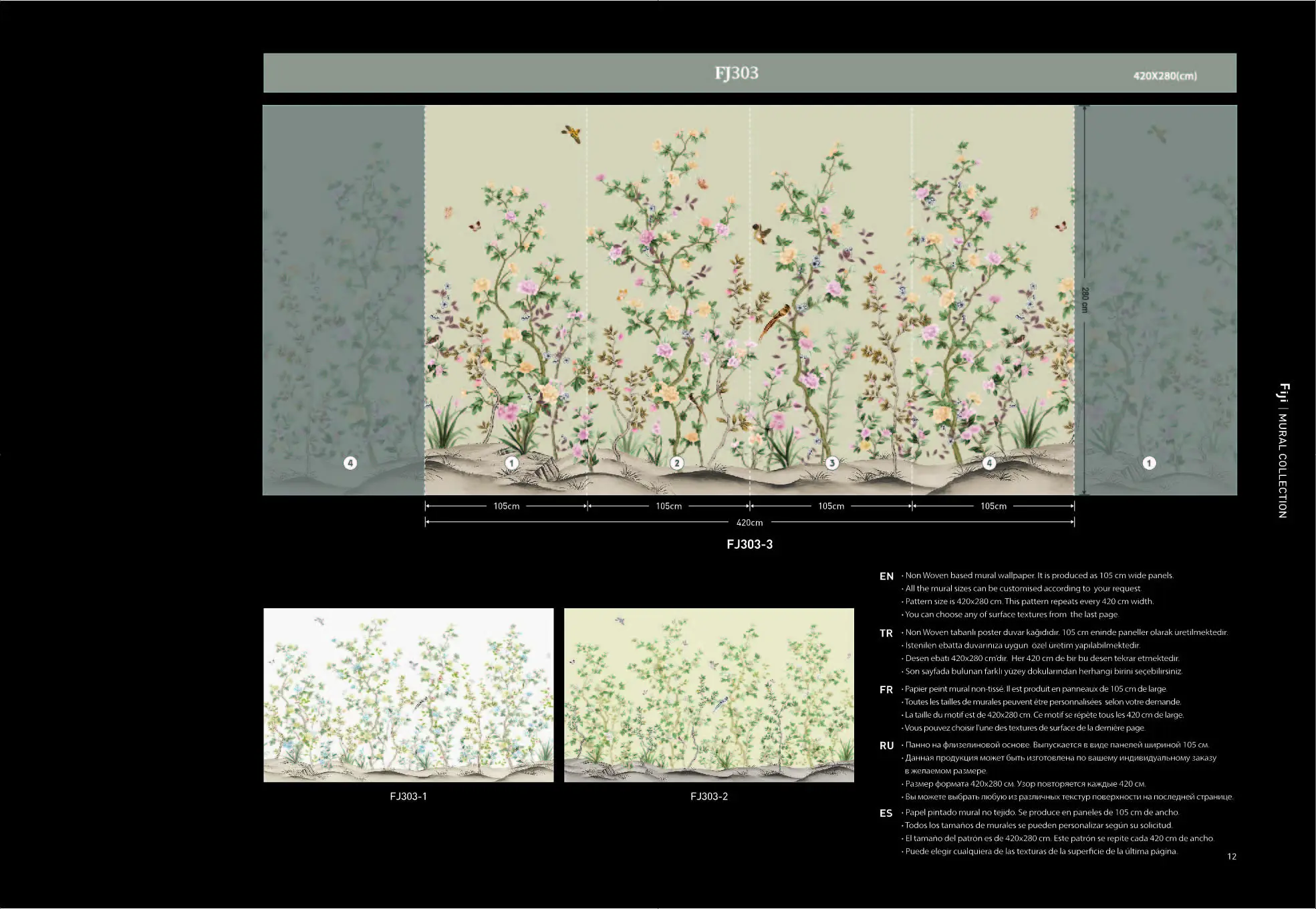Click the circled number 3 panel marker

tap(832, 463)
